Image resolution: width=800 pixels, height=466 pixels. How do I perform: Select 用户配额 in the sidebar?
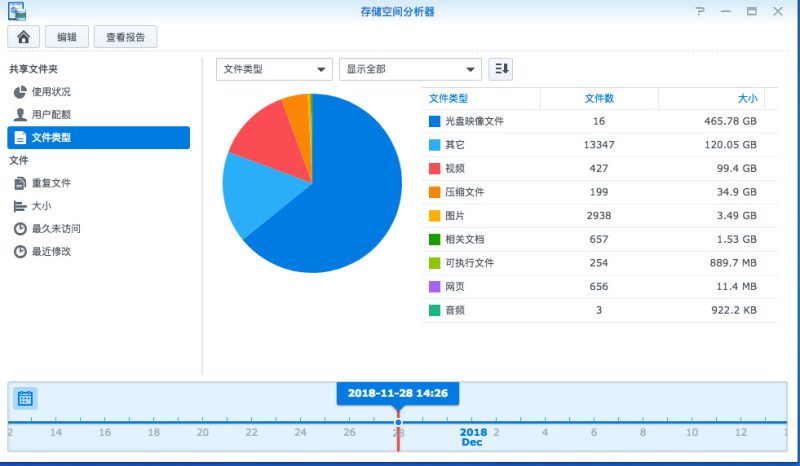(x=98, y=114)
